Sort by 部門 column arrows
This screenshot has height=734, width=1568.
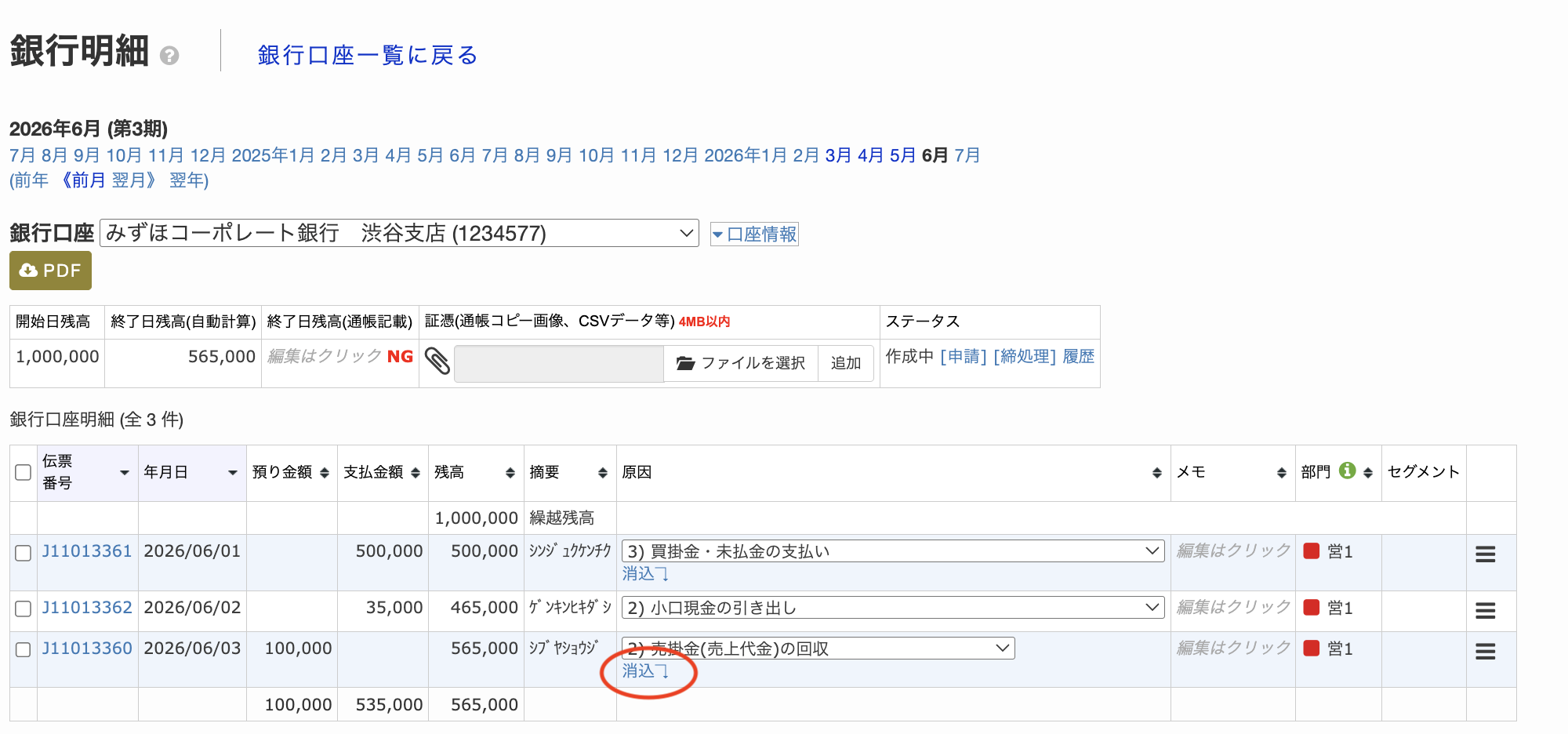point(1368,473)
